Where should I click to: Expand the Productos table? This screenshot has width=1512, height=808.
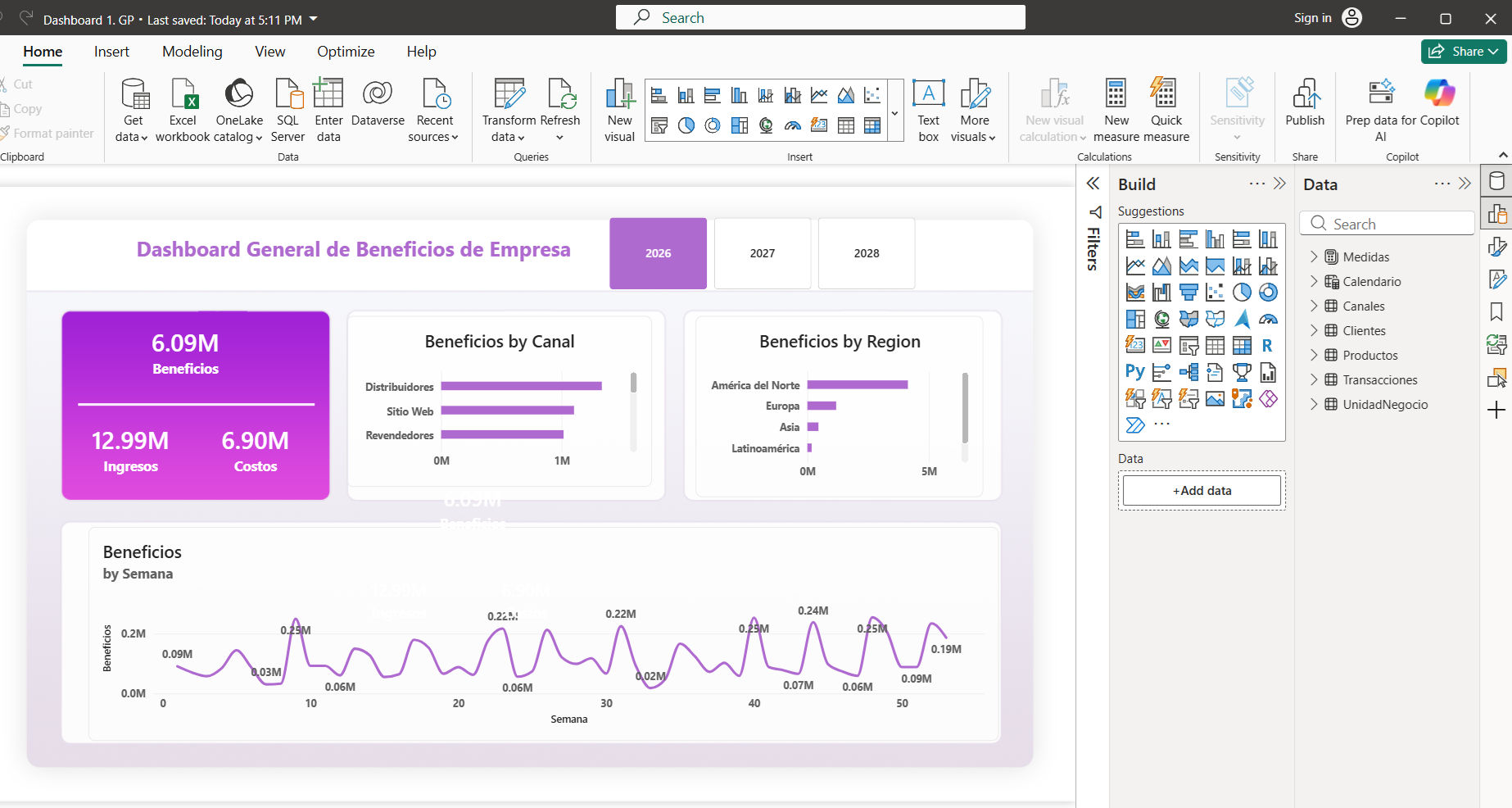[1314, 355]
